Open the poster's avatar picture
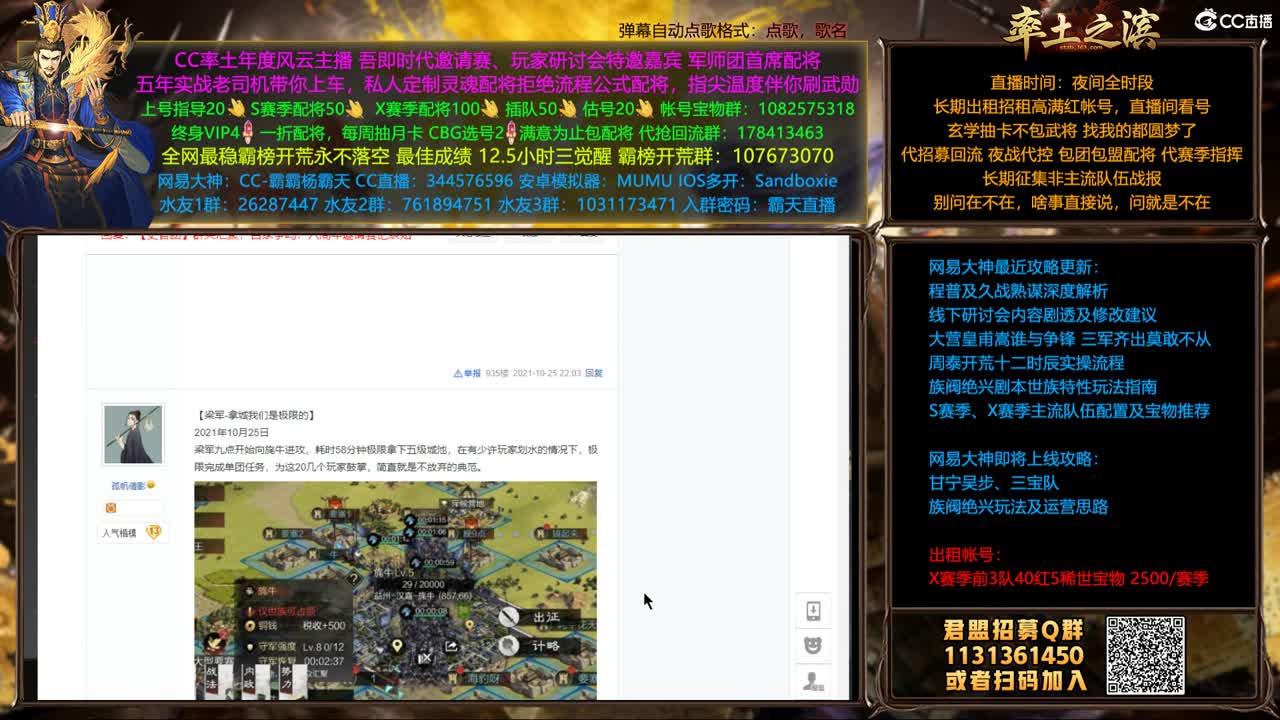This screenshot has width=1280, height=720. point(133,435)
